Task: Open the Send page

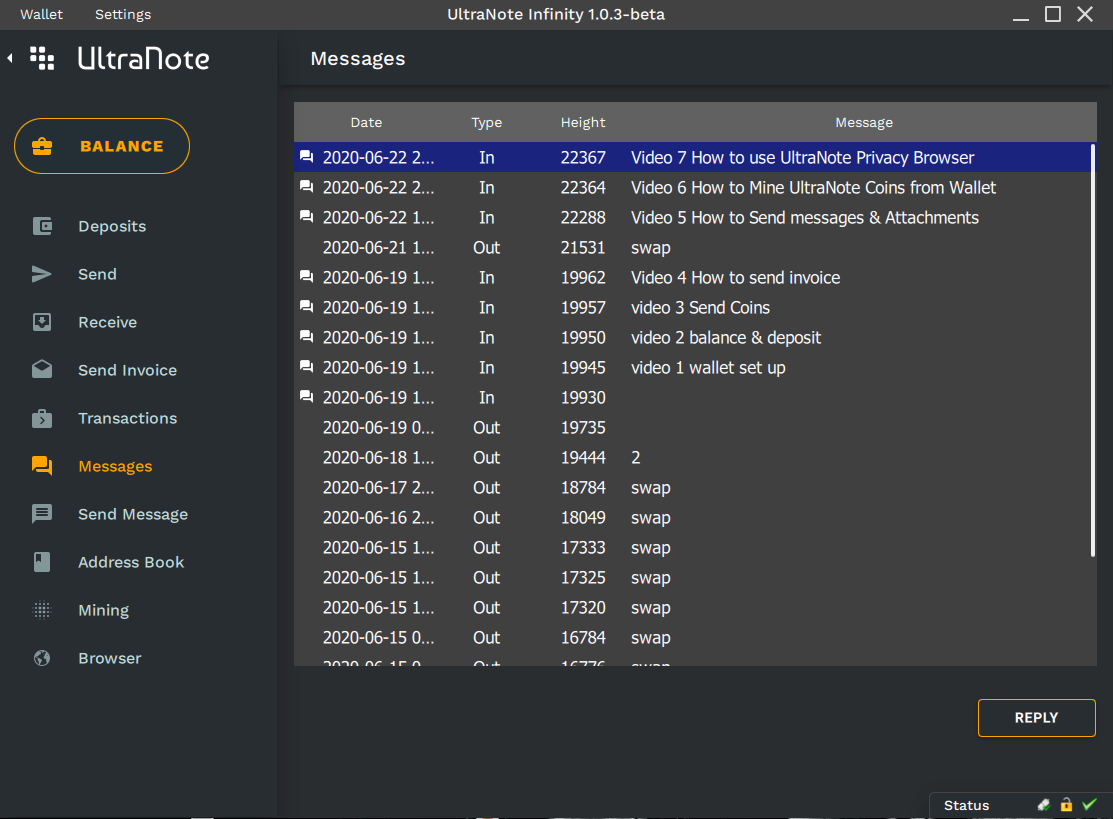Action: 97,274
